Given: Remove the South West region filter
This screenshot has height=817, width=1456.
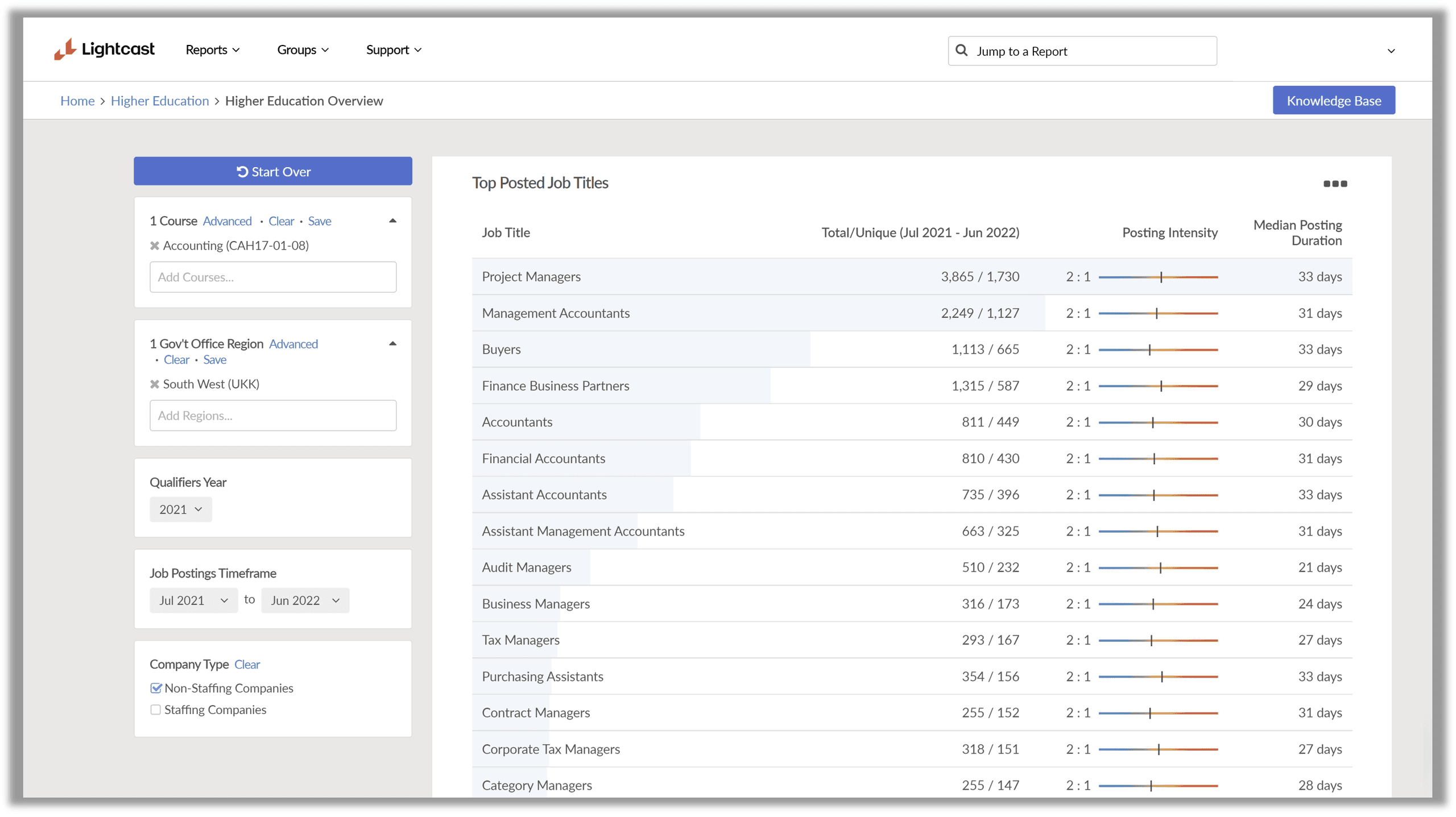Looking at the screenshot, I should (x=154, y=384).
